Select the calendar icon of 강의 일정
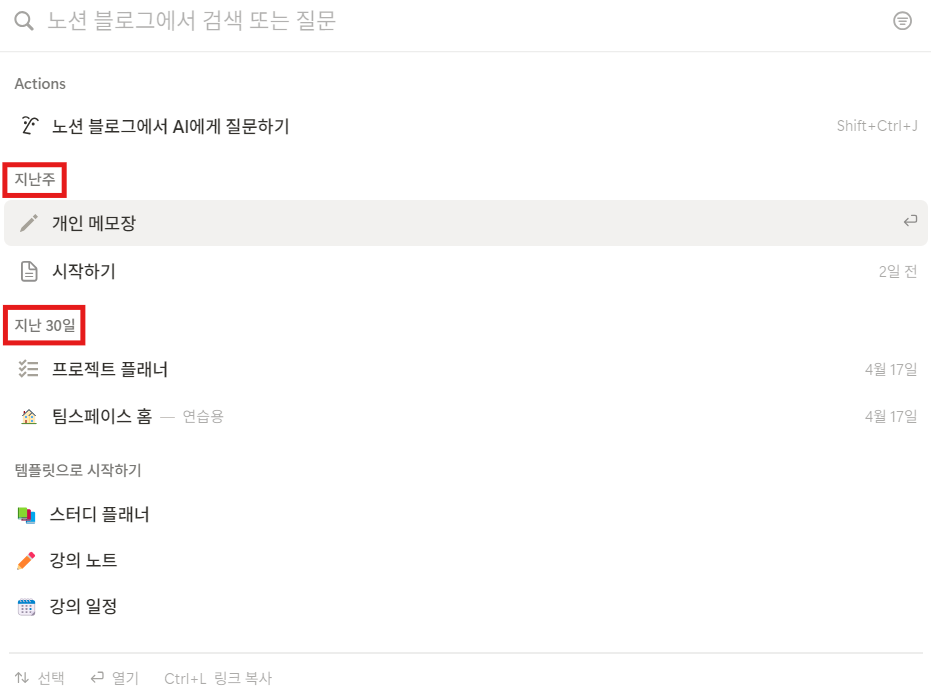 [28, 606]
